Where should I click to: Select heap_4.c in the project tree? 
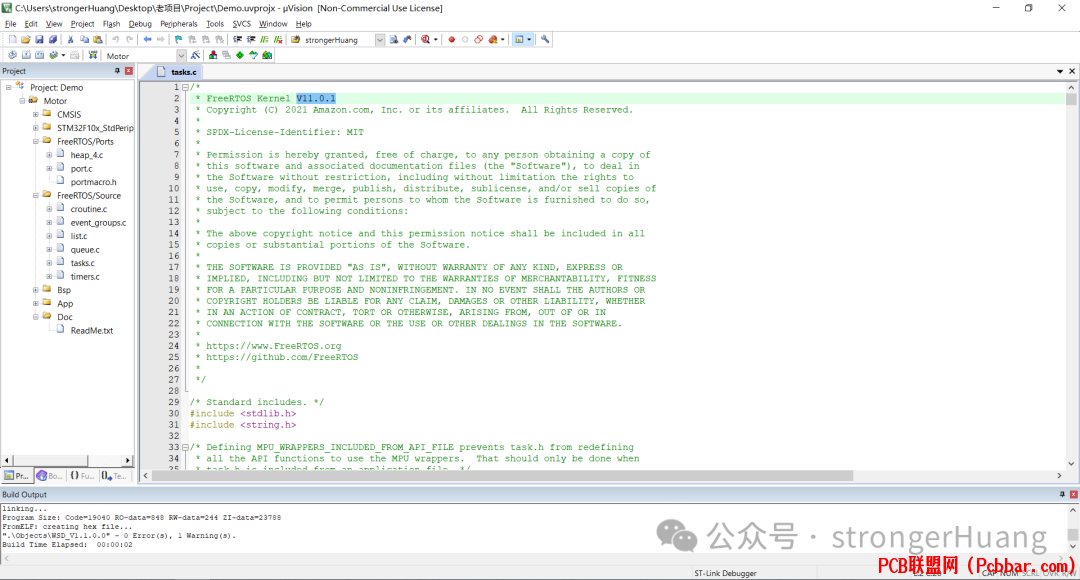87,155
